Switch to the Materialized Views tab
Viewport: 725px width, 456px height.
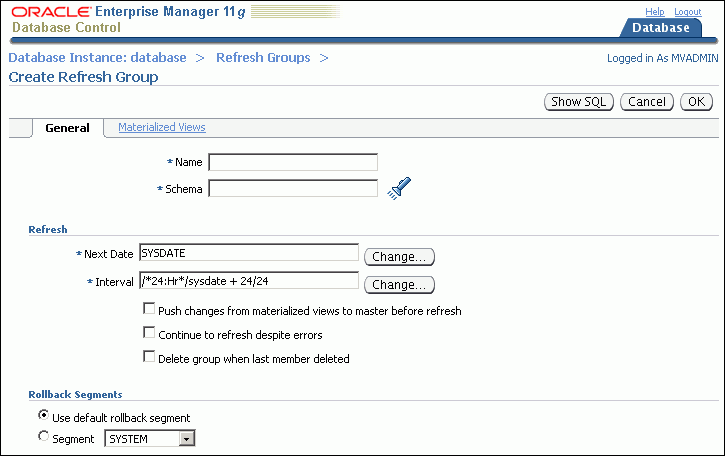(x=162, y=127)
